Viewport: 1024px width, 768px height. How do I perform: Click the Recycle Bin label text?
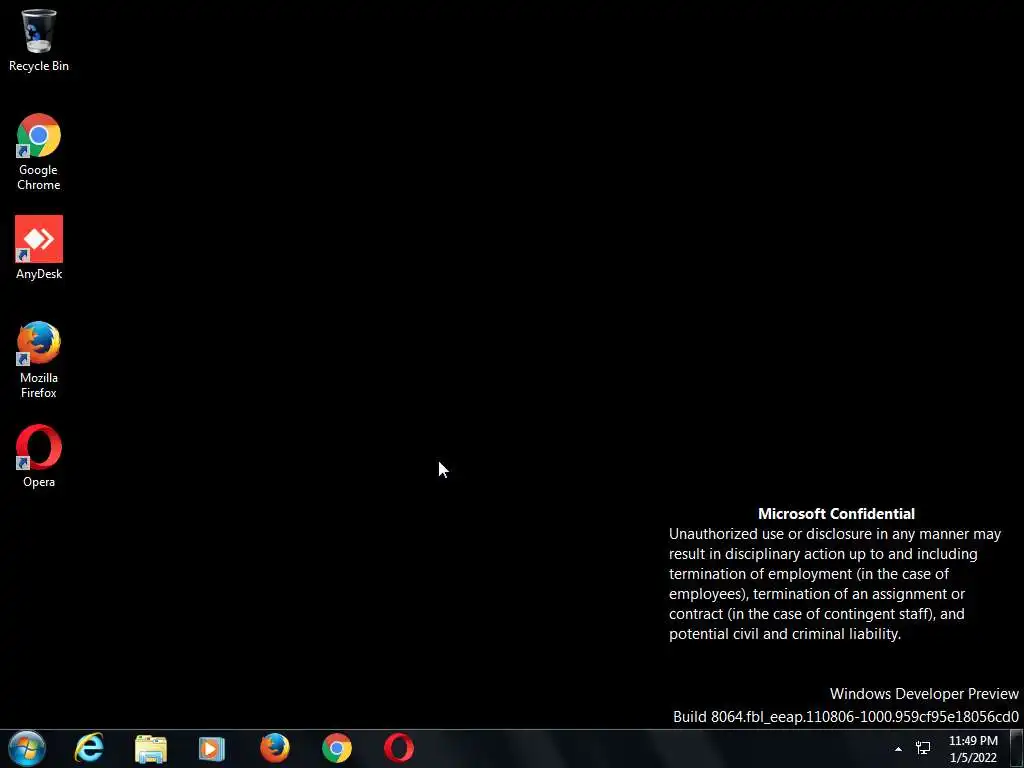[x=39, y=66]
